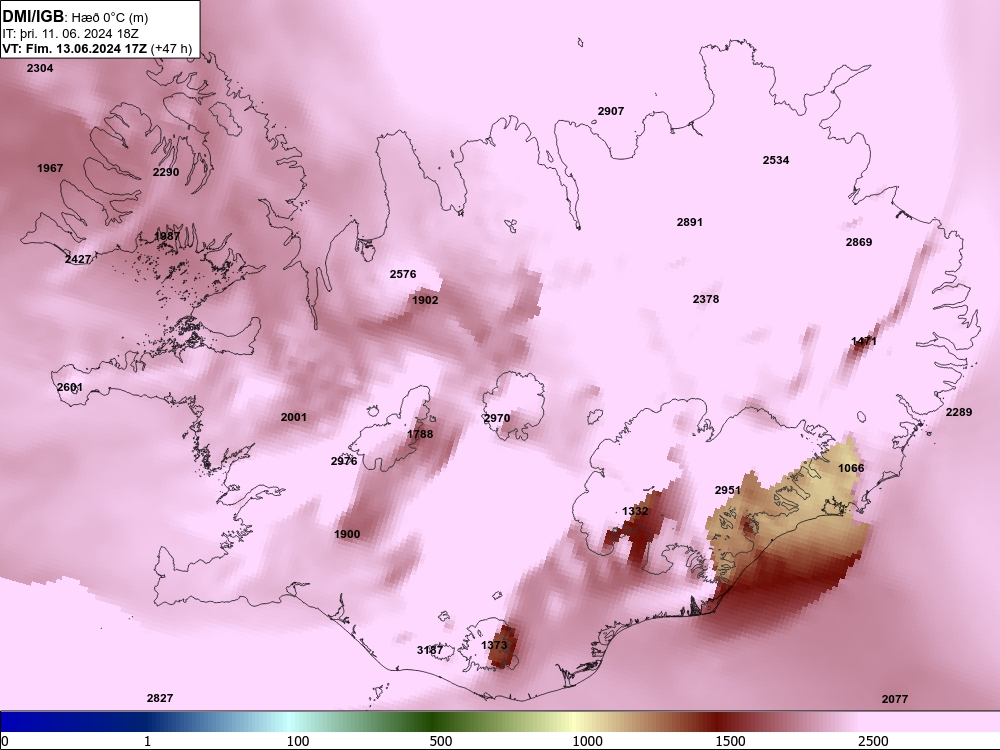Click the 2289 value off the east coast
The height and width of the screenshot is (750, 1000).
tap(959, 413)
